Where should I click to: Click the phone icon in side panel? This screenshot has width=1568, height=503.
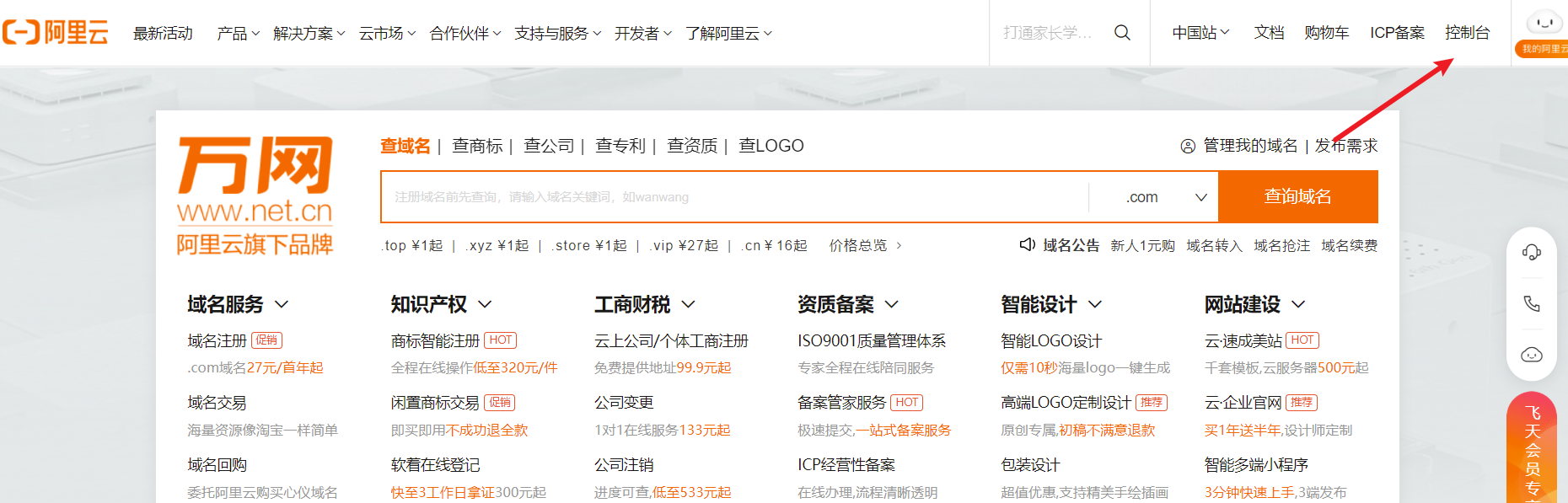(1532, 303)
